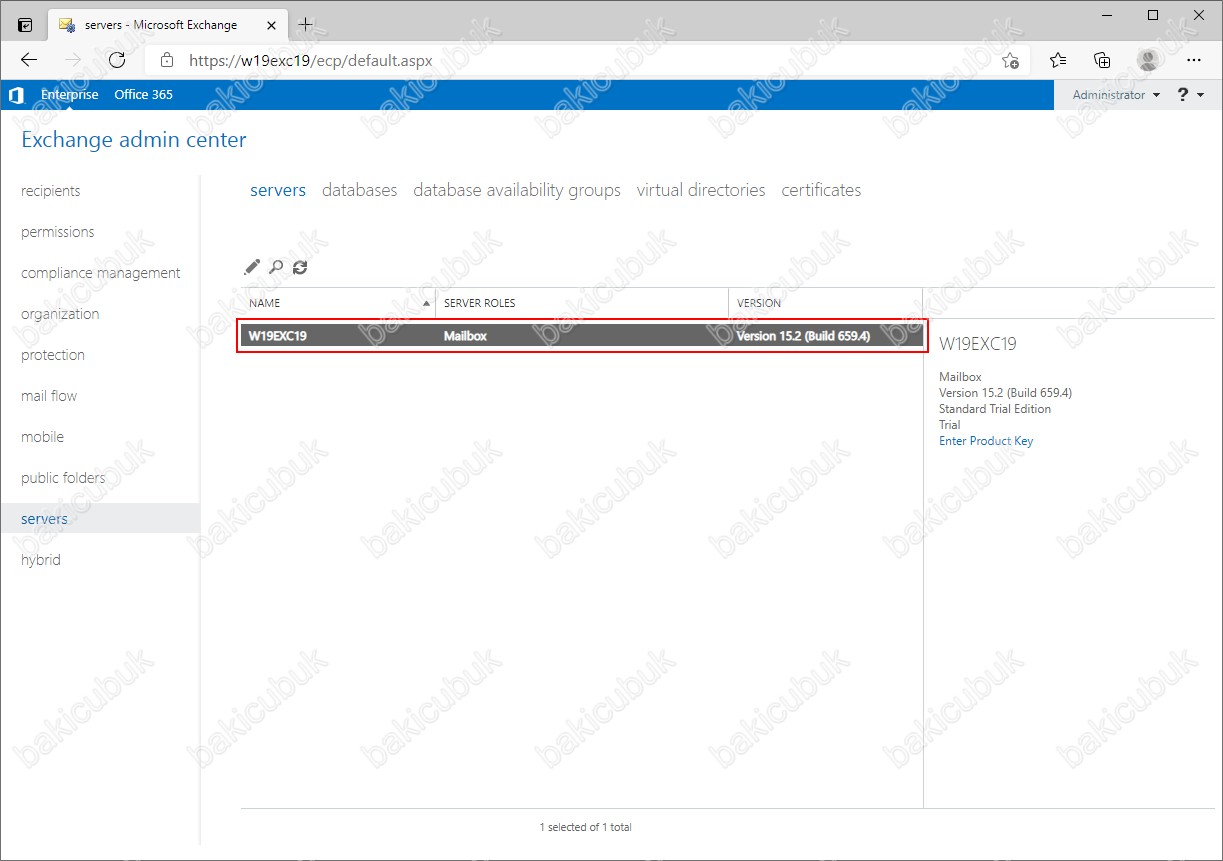Open mobile in left navigation
Image resolution: width=1223 pixels, height=861 pixels.
(x=42, y=437)
